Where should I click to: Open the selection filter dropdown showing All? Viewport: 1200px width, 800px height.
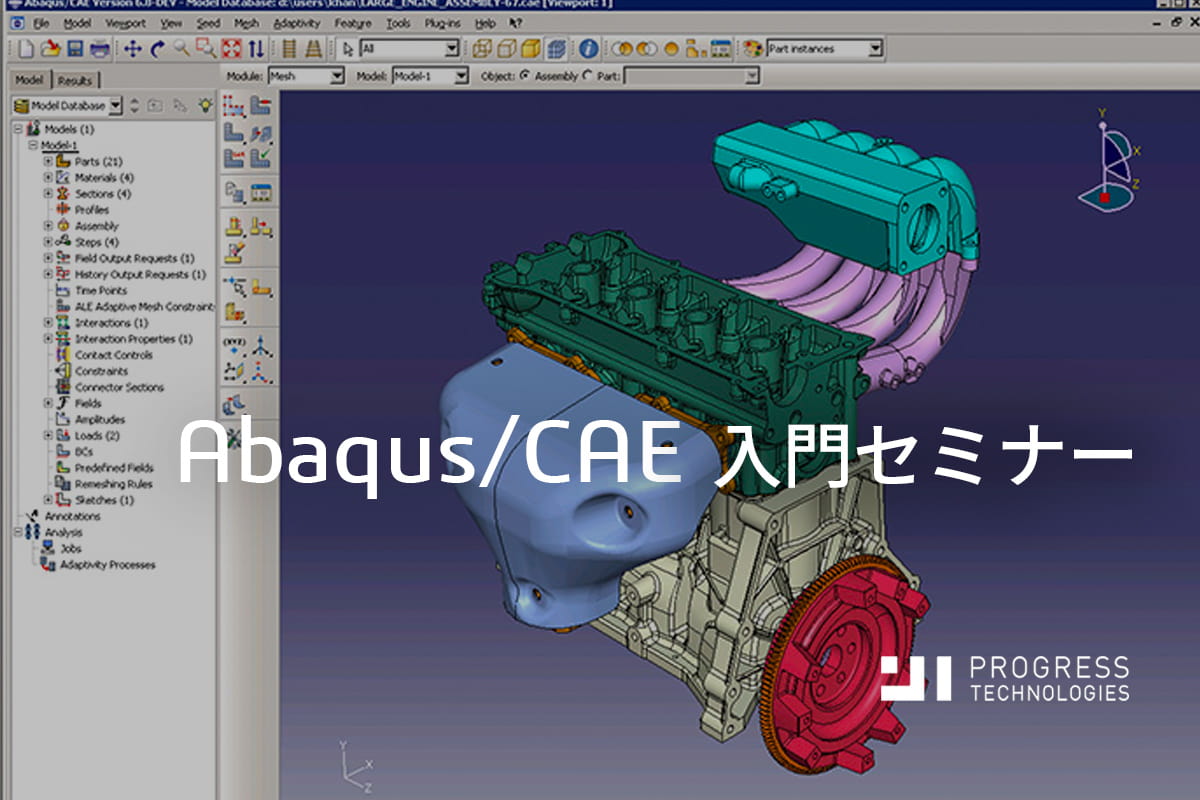(409, 48)
